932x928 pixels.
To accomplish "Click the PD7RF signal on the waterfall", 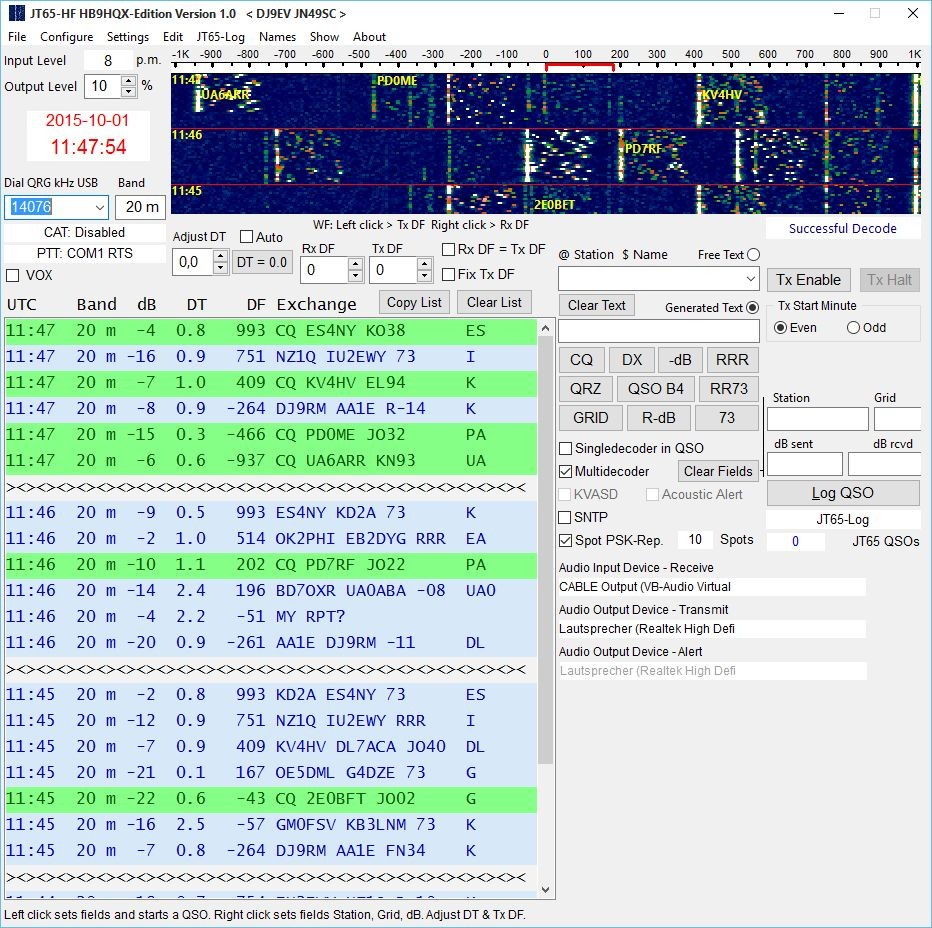I will pyautogui.click(x=644, y=148).
